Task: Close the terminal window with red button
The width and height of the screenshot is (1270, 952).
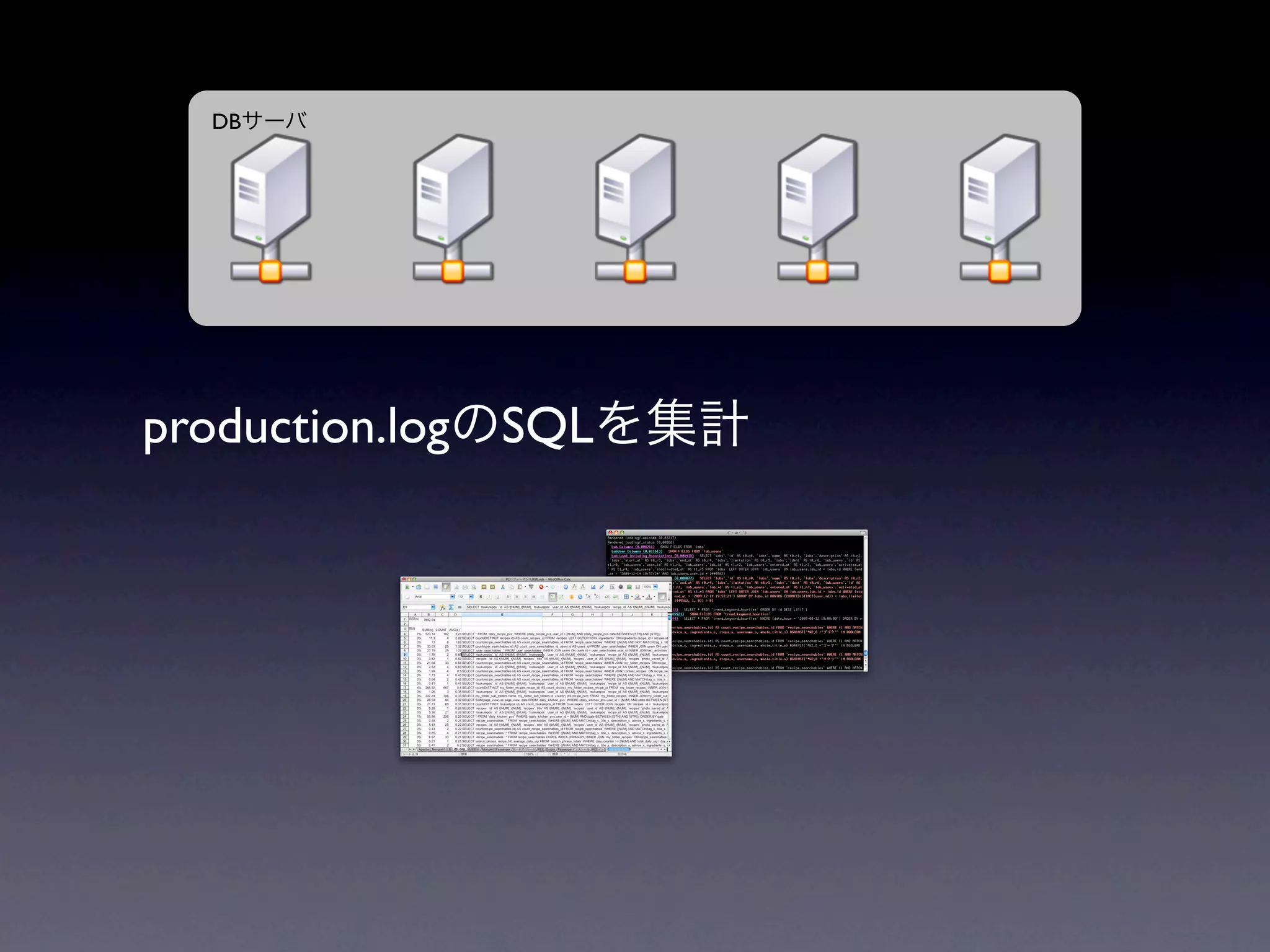Action: [x=610, y=532]
